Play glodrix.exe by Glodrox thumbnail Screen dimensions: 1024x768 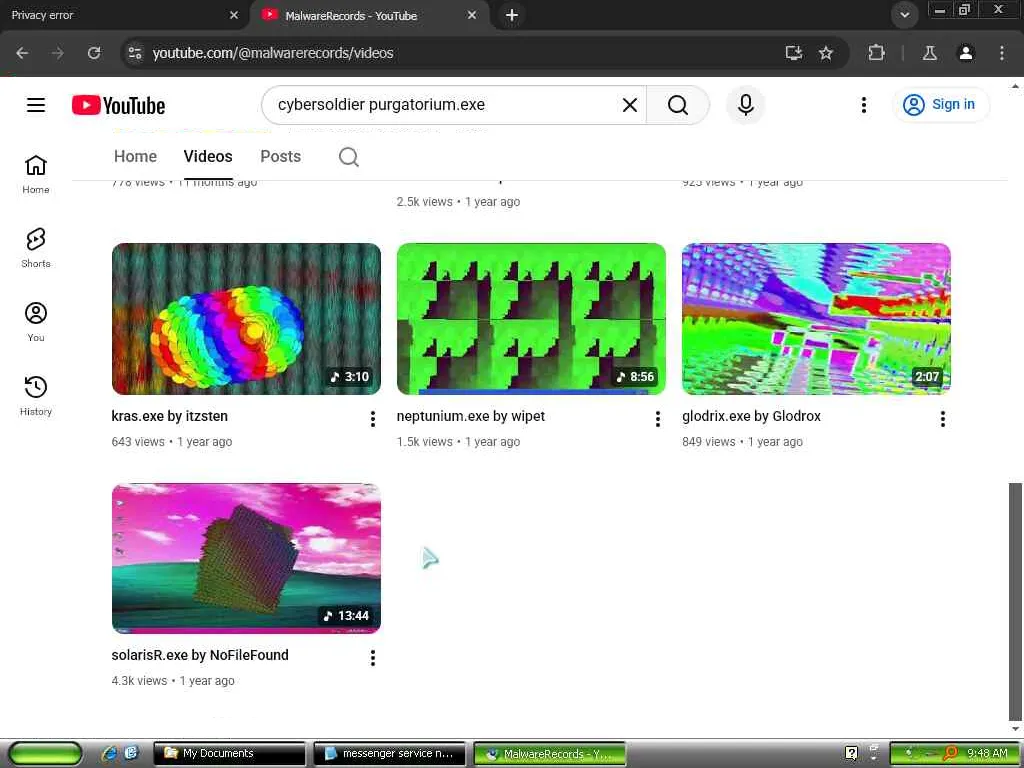(816, 319)
